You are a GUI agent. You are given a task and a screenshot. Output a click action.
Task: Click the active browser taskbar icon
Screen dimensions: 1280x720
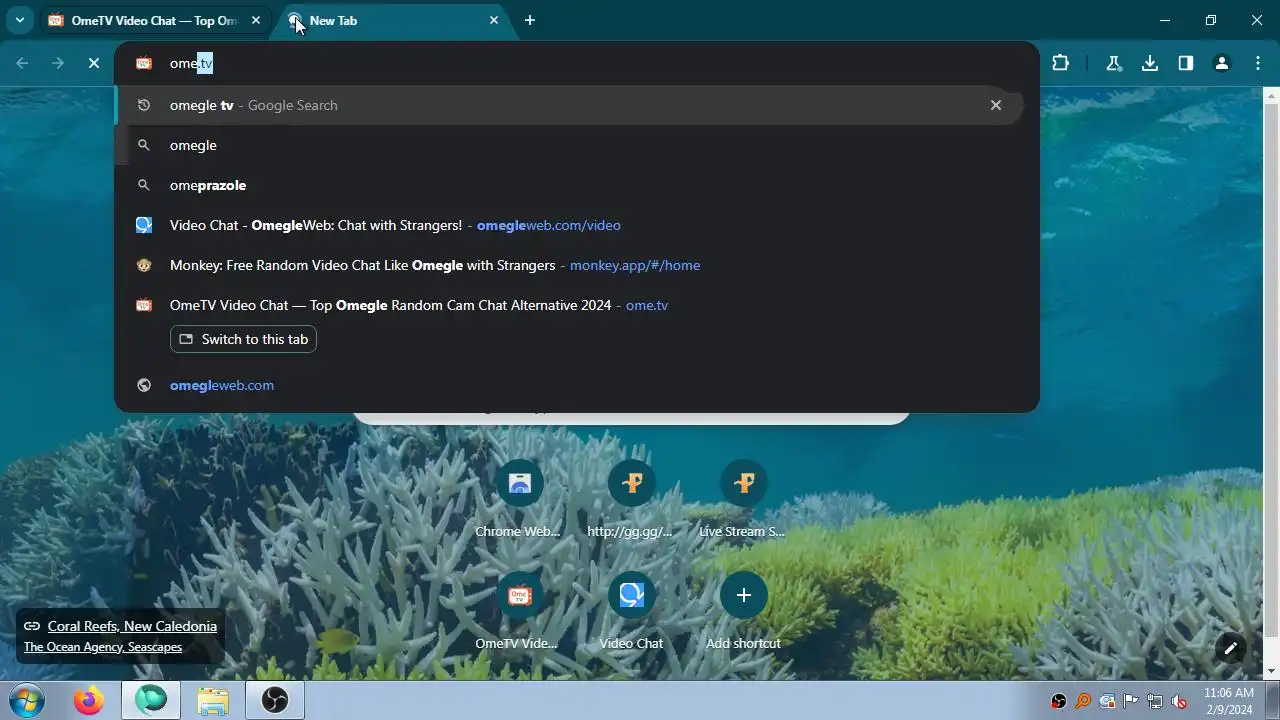(151, 701)
